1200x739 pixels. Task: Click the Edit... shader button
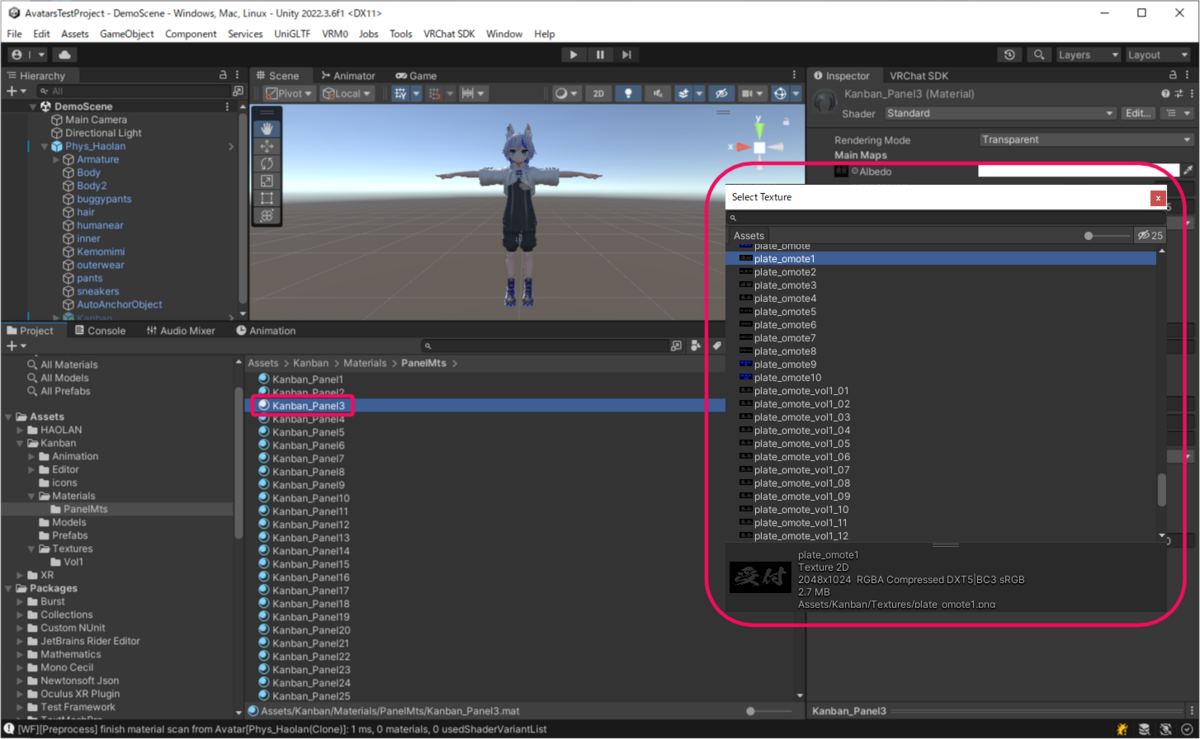(1139, 113)
